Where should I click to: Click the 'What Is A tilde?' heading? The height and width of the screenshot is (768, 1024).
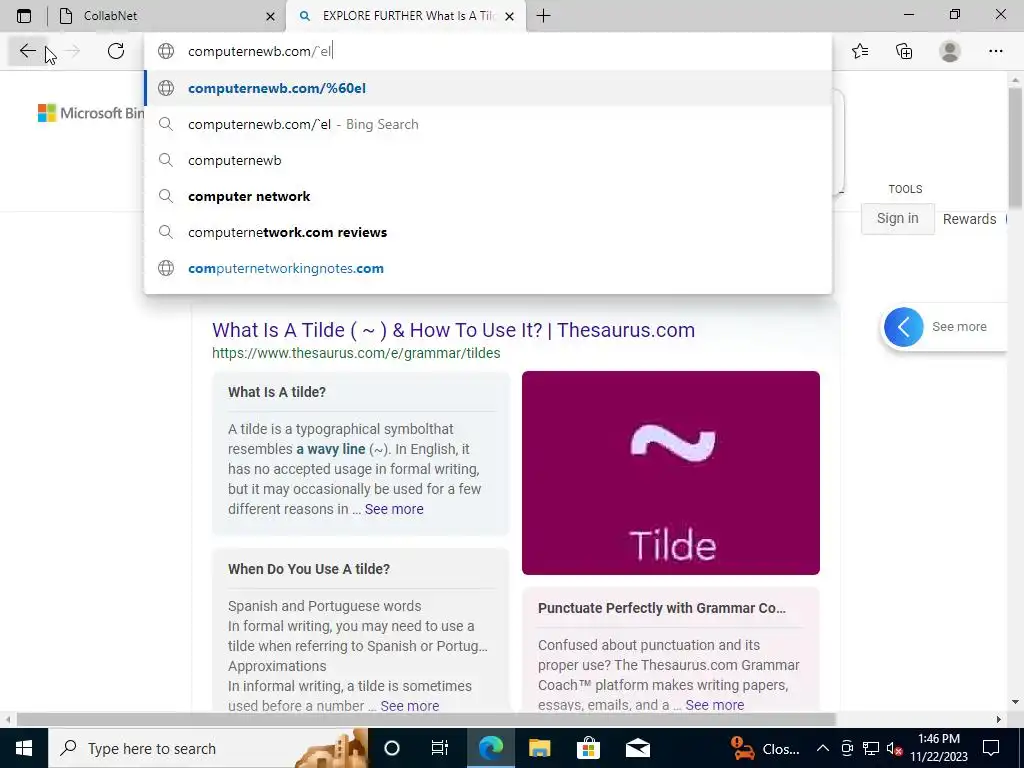[277, 392]
